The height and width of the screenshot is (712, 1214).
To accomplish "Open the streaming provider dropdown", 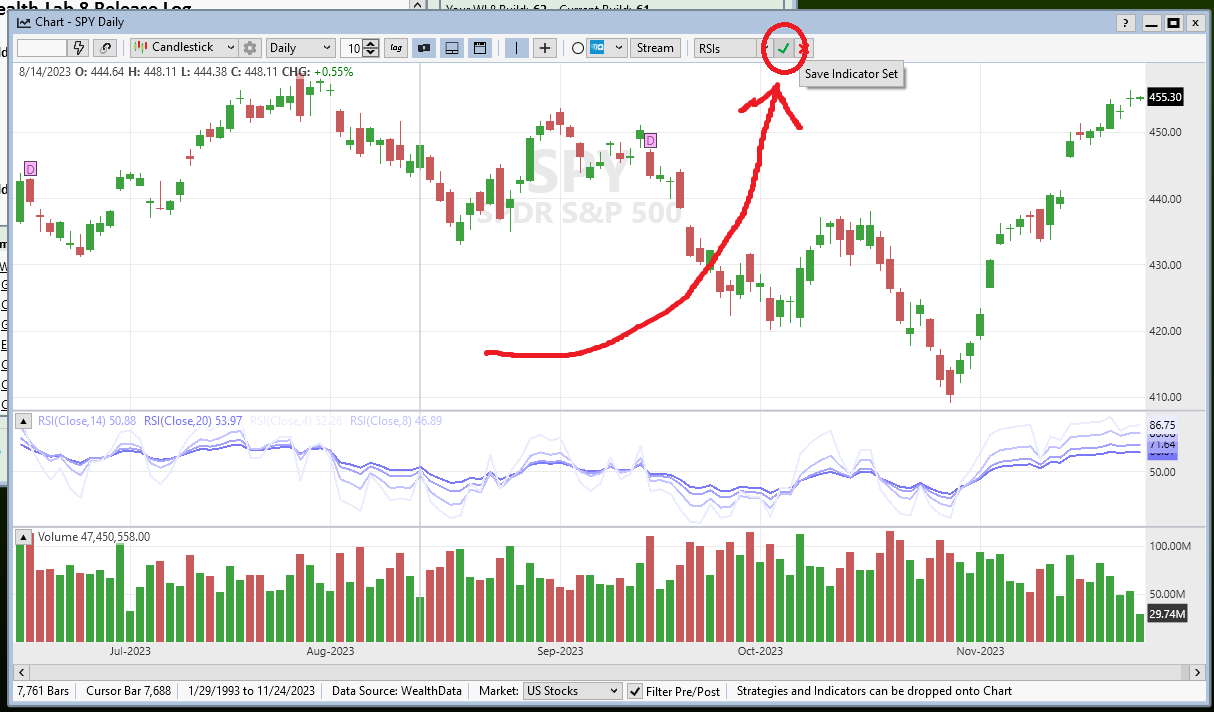I will click(607, 47).
